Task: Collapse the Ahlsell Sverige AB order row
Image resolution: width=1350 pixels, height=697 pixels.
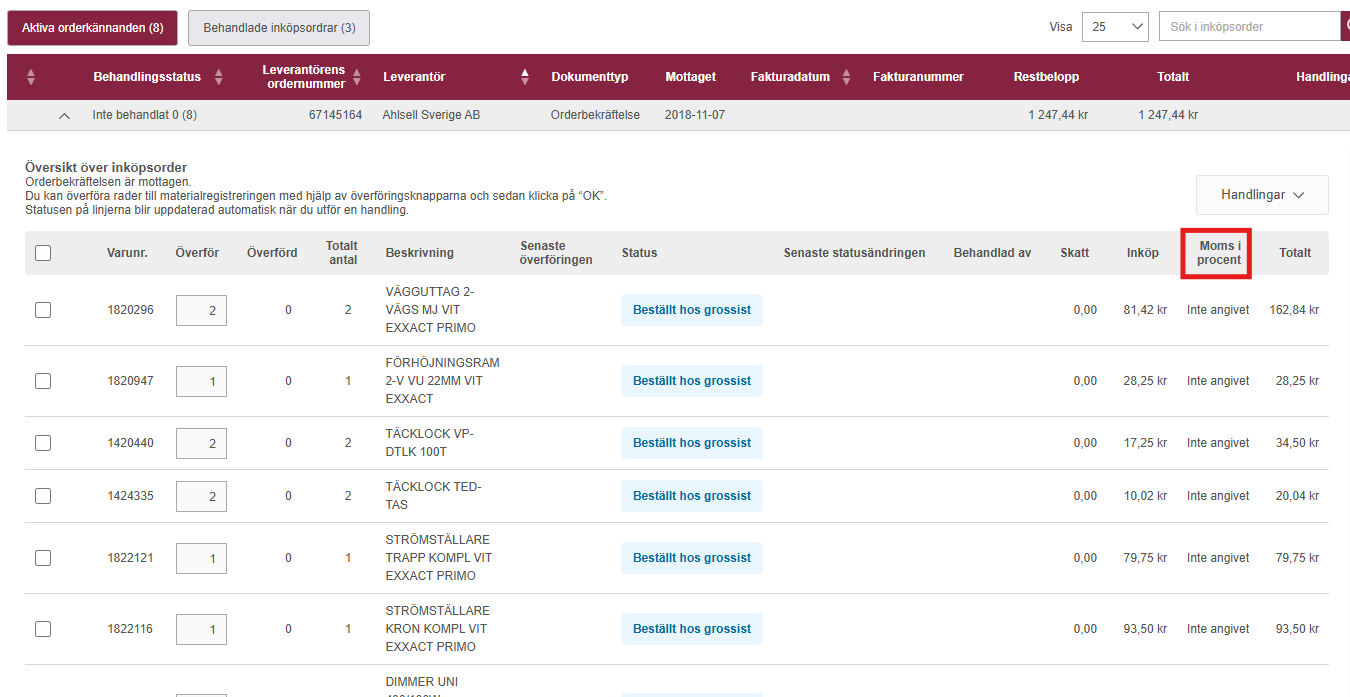Action: click(64, 116)
